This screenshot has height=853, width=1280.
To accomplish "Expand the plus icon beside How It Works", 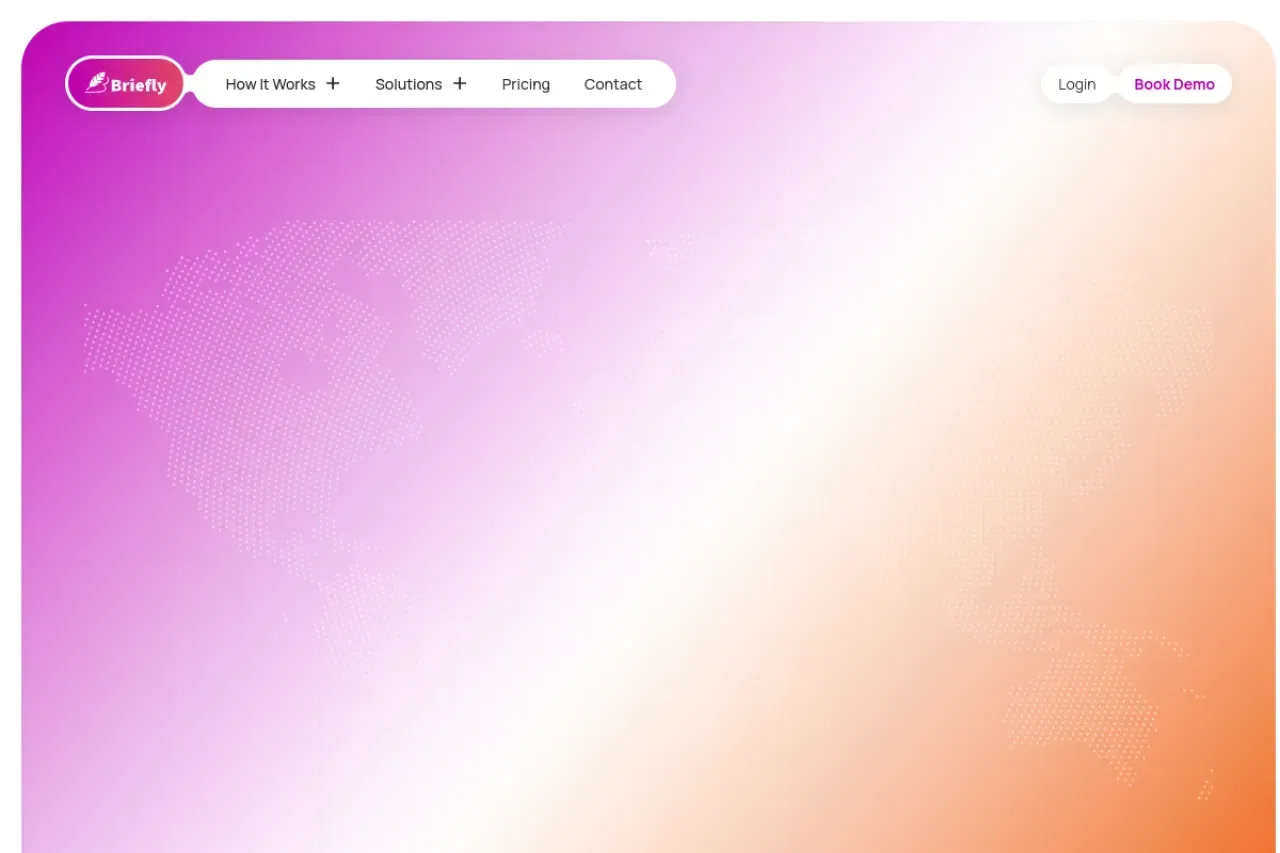I will click(x=333, y=84).
